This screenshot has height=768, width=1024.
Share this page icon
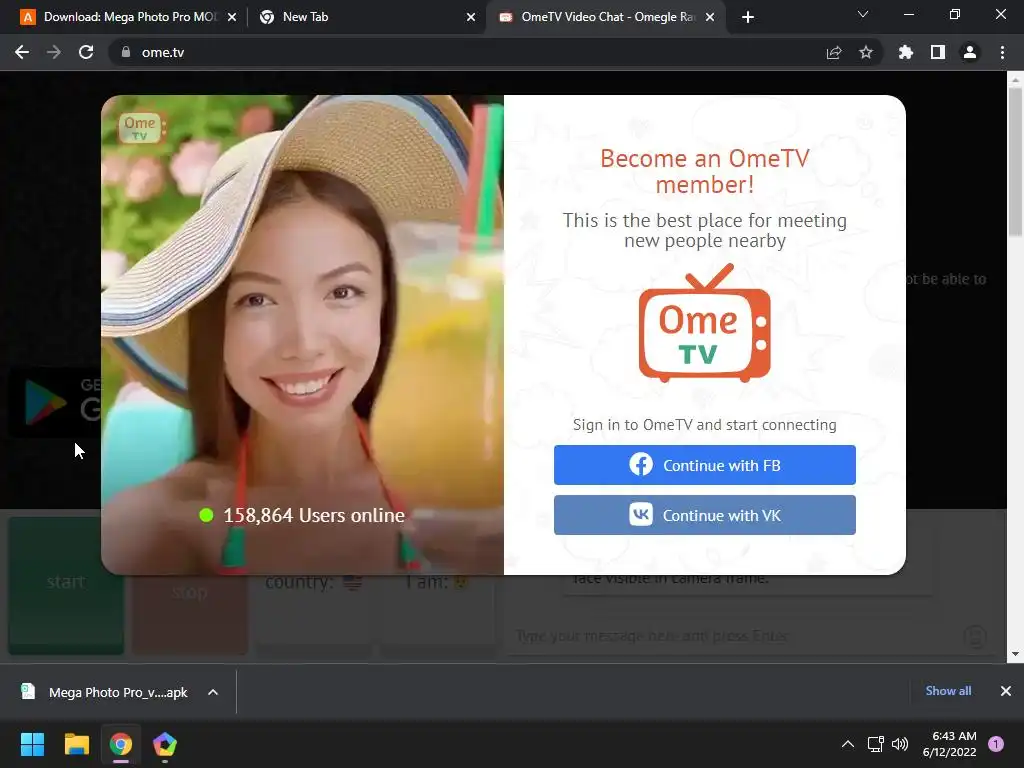(834, 52)
